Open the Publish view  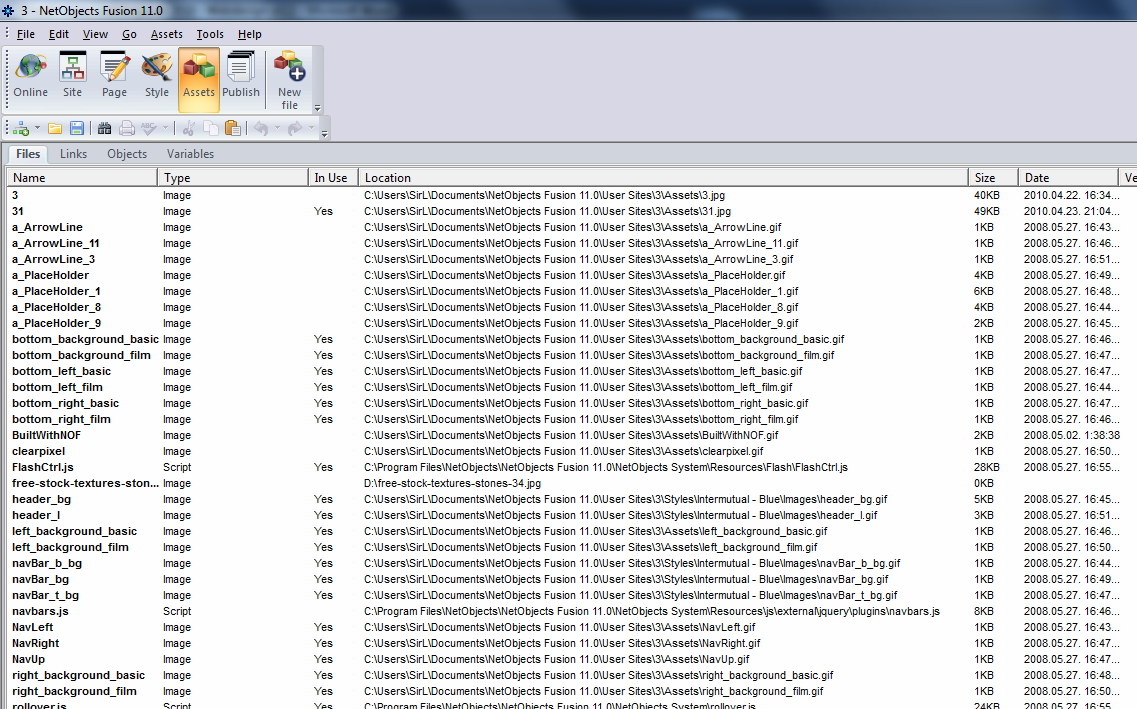click(241, 76)
